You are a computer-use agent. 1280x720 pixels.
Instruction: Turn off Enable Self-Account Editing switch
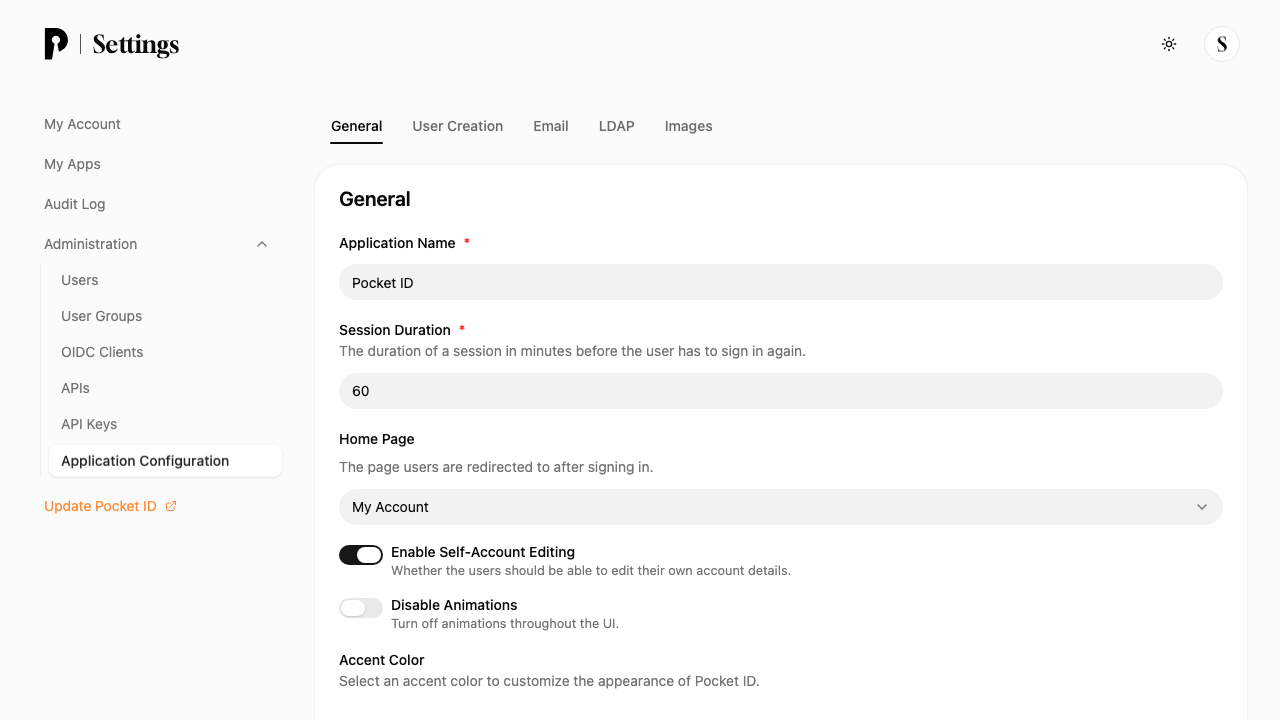[x=361, y=555]
